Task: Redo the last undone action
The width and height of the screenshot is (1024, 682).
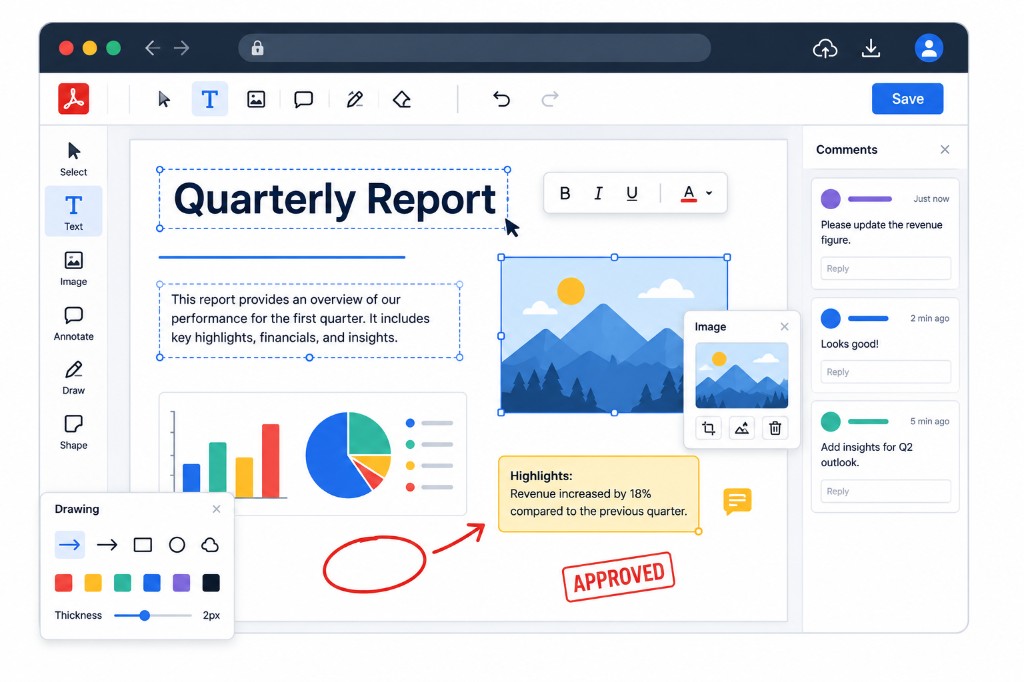Action: point(550,99)
